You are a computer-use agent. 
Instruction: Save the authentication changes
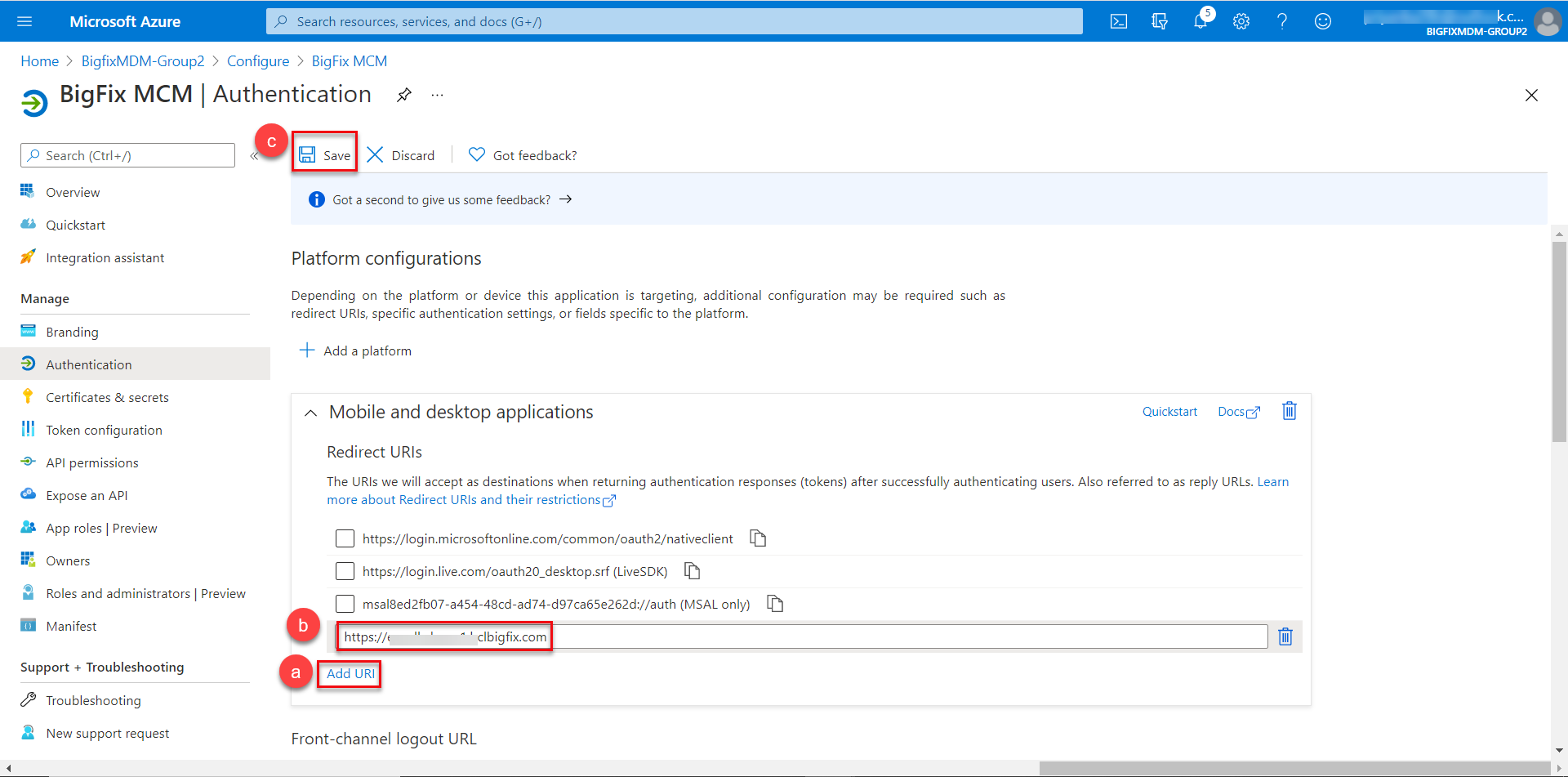325,155
